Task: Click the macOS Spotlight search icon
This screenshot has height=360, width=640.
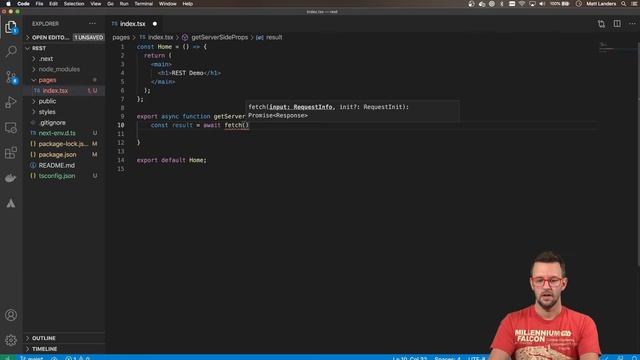Action: pyautogui.click(x=623, y=4)
